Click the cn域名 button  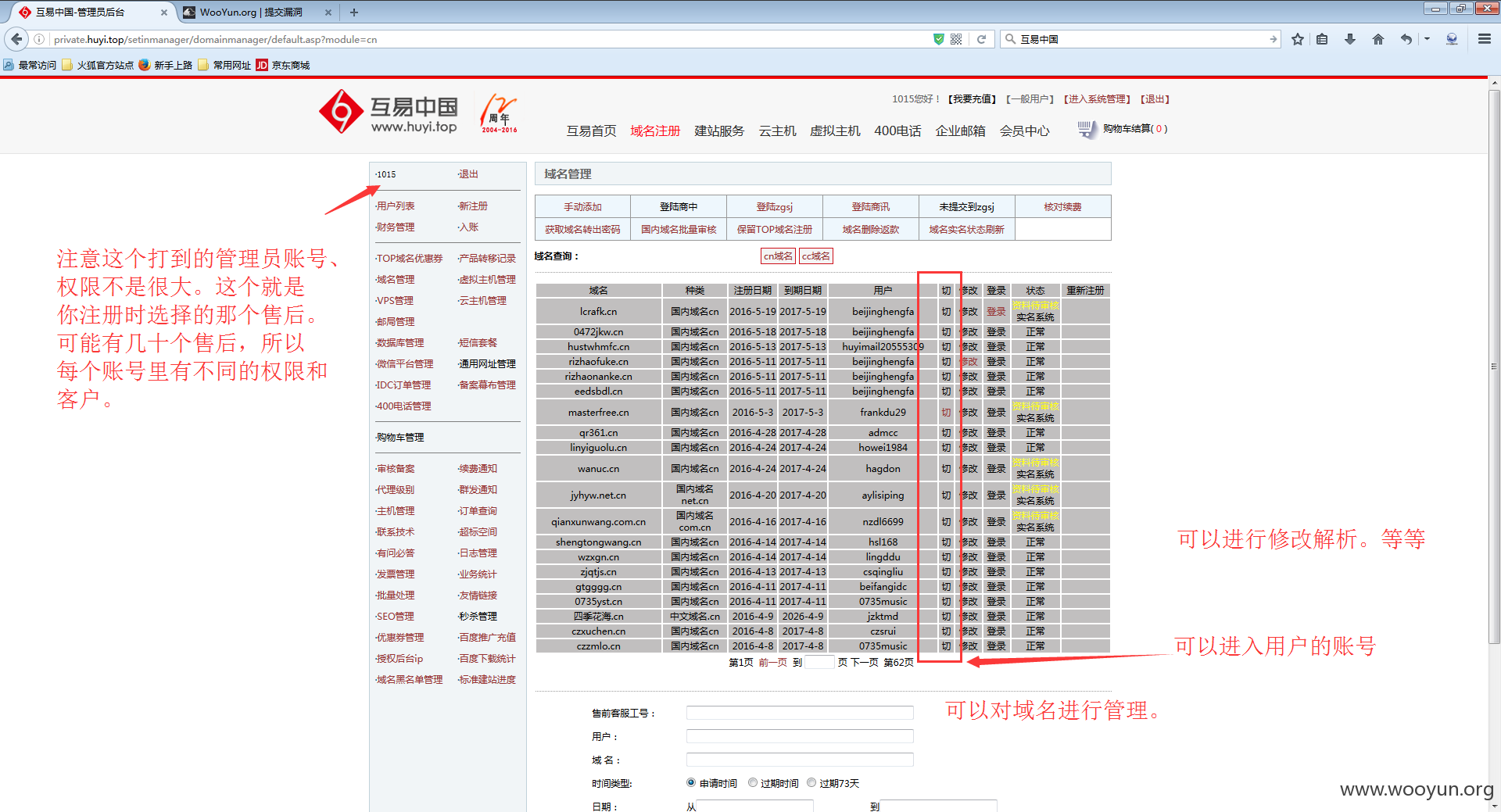point(778,256)
